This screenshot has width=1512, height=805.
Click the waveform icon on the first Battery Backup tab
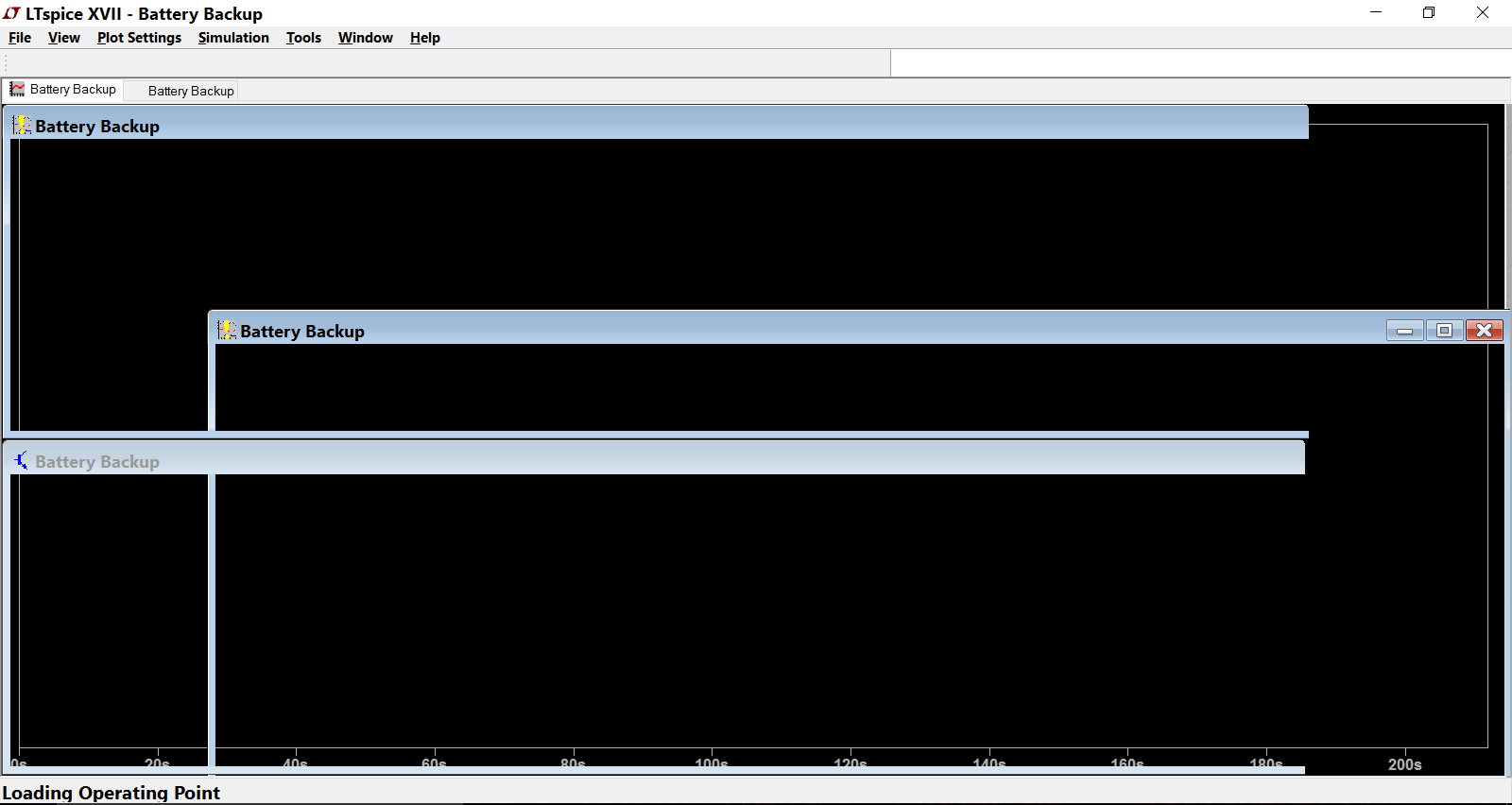tap(17, 90)
